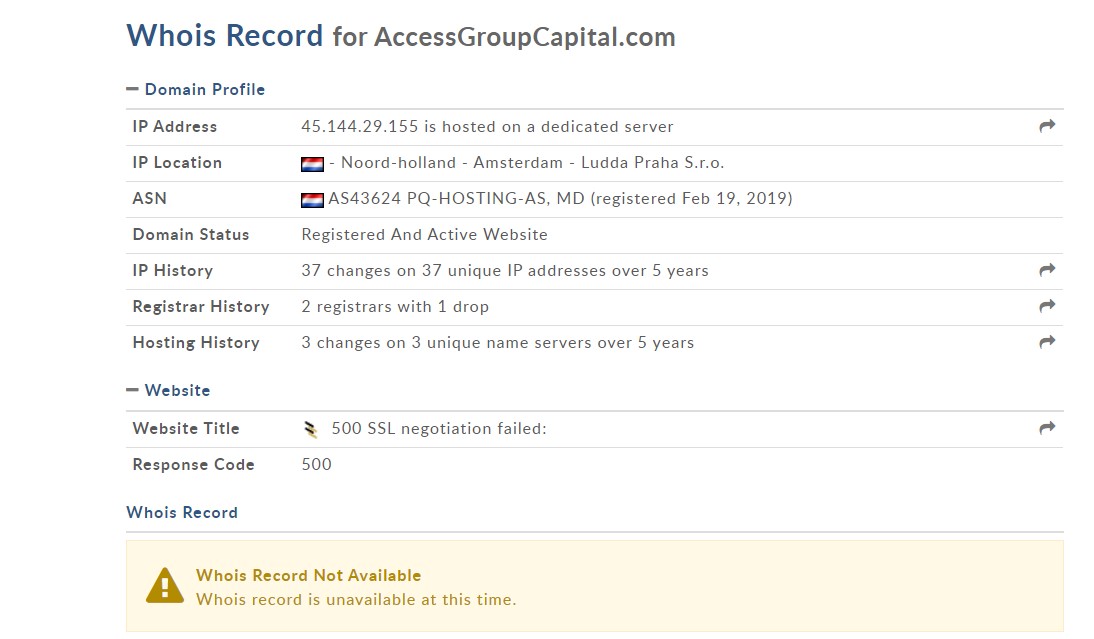1094x639 pixels.
Task: Click the warning triangle icon
Action: coord(165,585)
